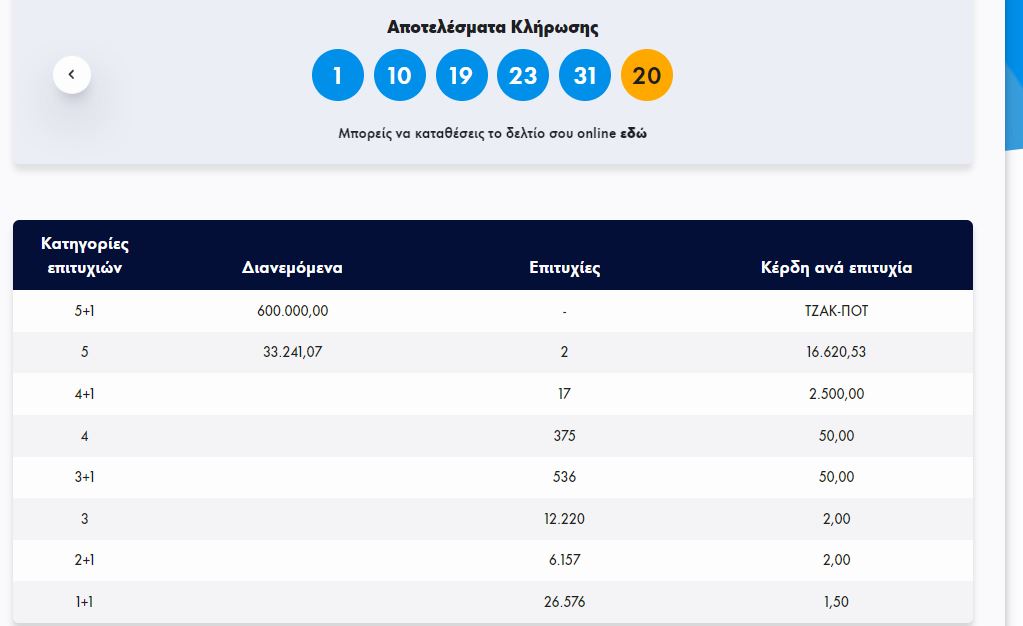Click the 600.000,00 distributed amount cell
Screen dimensions: 1023x626
pos(292,311)
